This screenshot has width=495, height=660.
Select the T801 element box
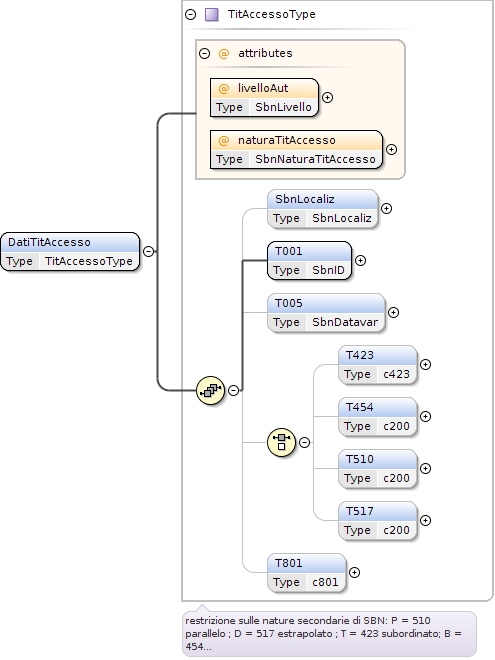[x=307, y=572]
